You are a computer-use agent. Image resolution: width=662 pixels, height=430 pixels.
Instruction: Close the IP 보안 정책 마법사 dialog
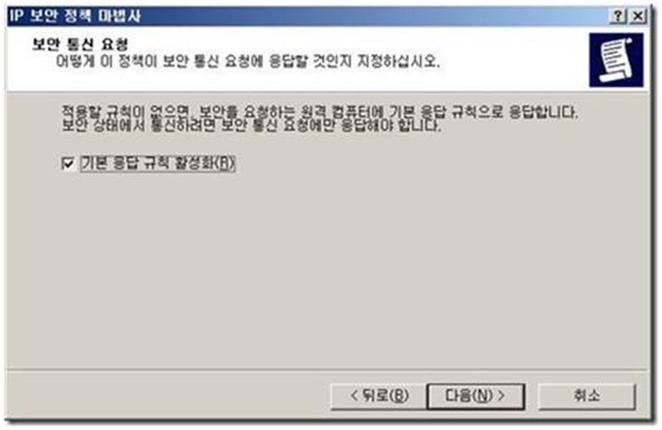[638, 16]
